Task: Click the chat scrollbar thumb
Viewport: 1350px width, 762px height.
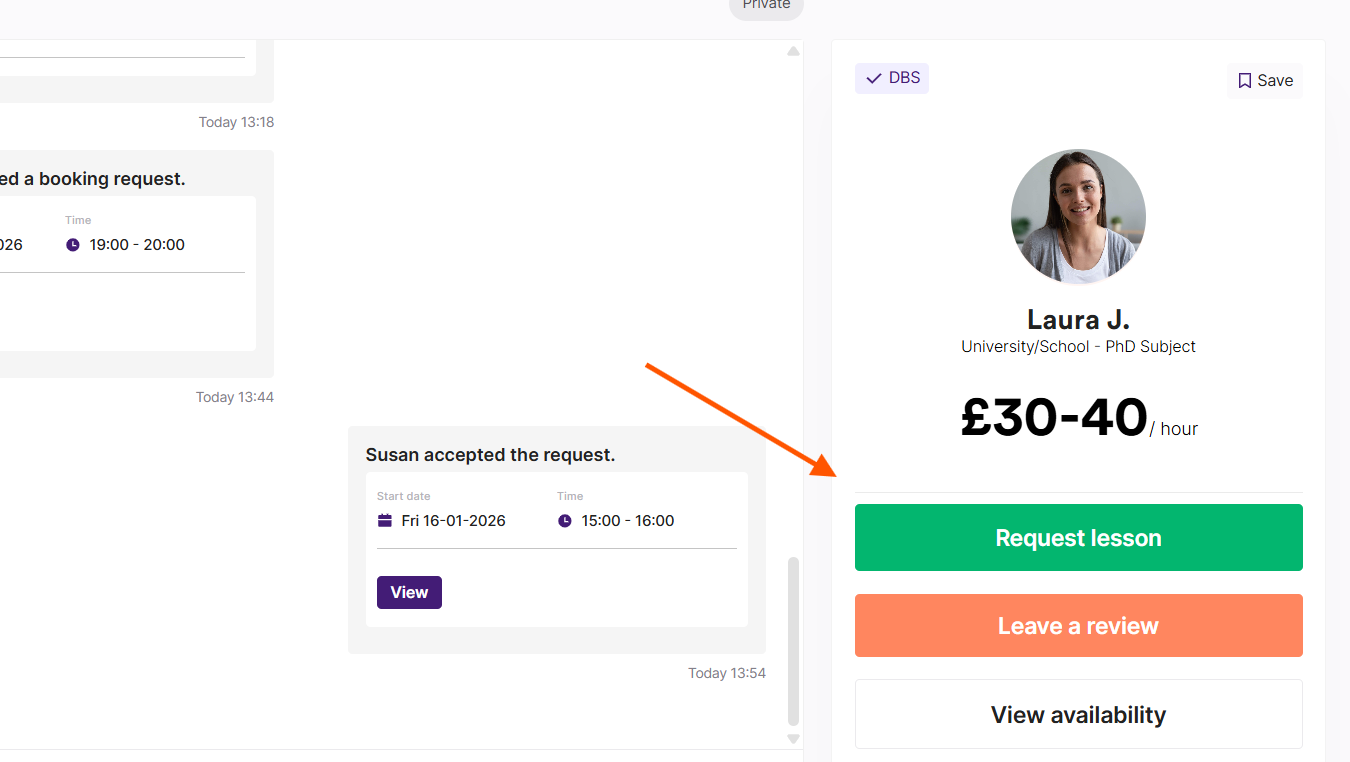Action: [x=794, y=640]
